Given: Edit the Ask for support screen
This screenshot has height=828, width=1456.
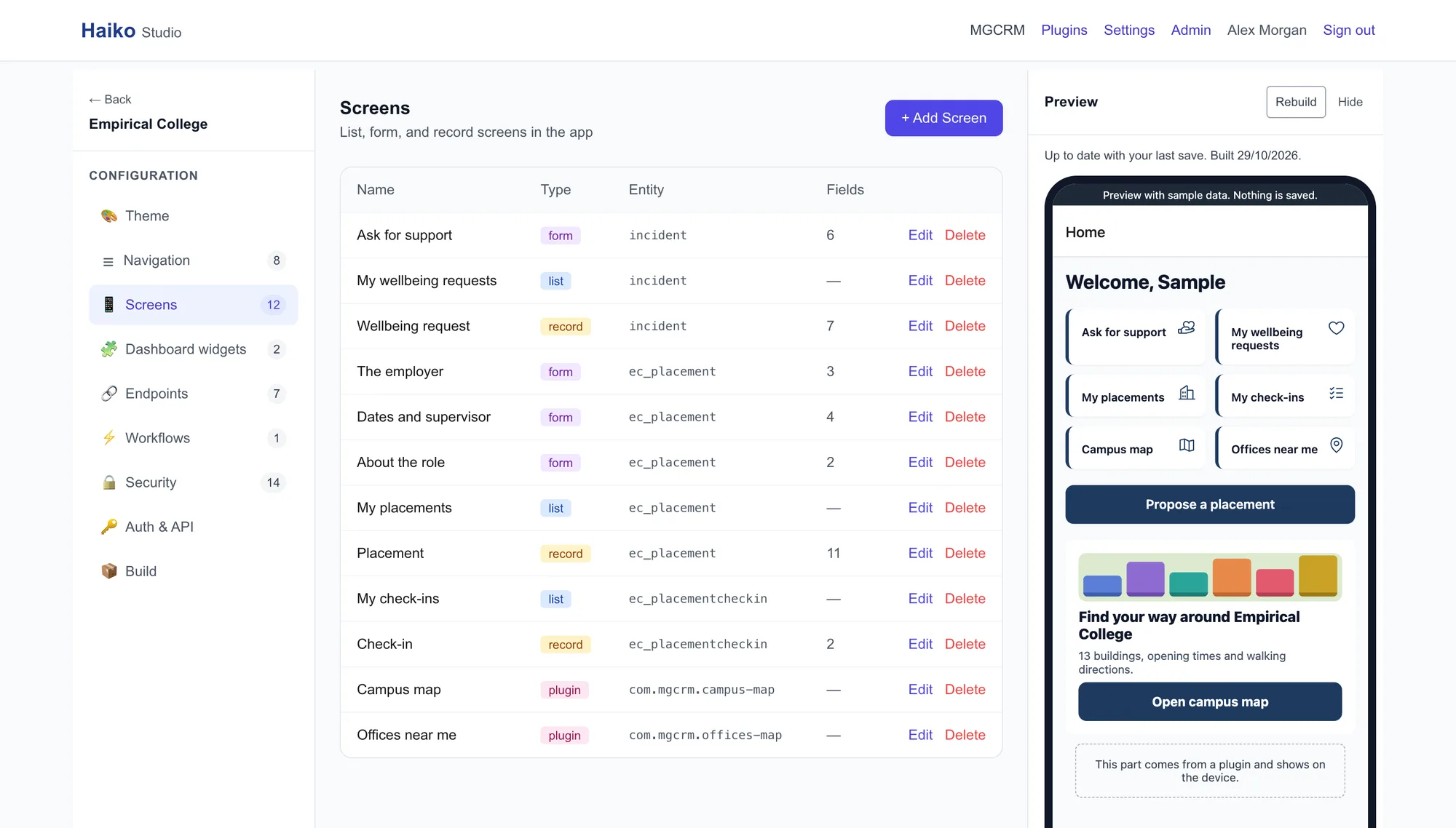Looking at the screenshot, I should [919, 235].
